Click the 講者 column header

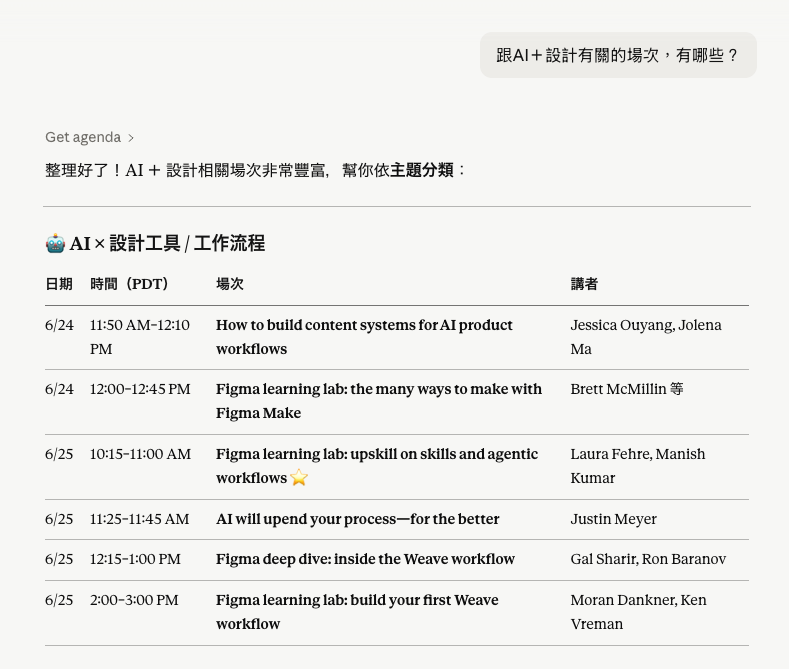(x=584, y=284)
